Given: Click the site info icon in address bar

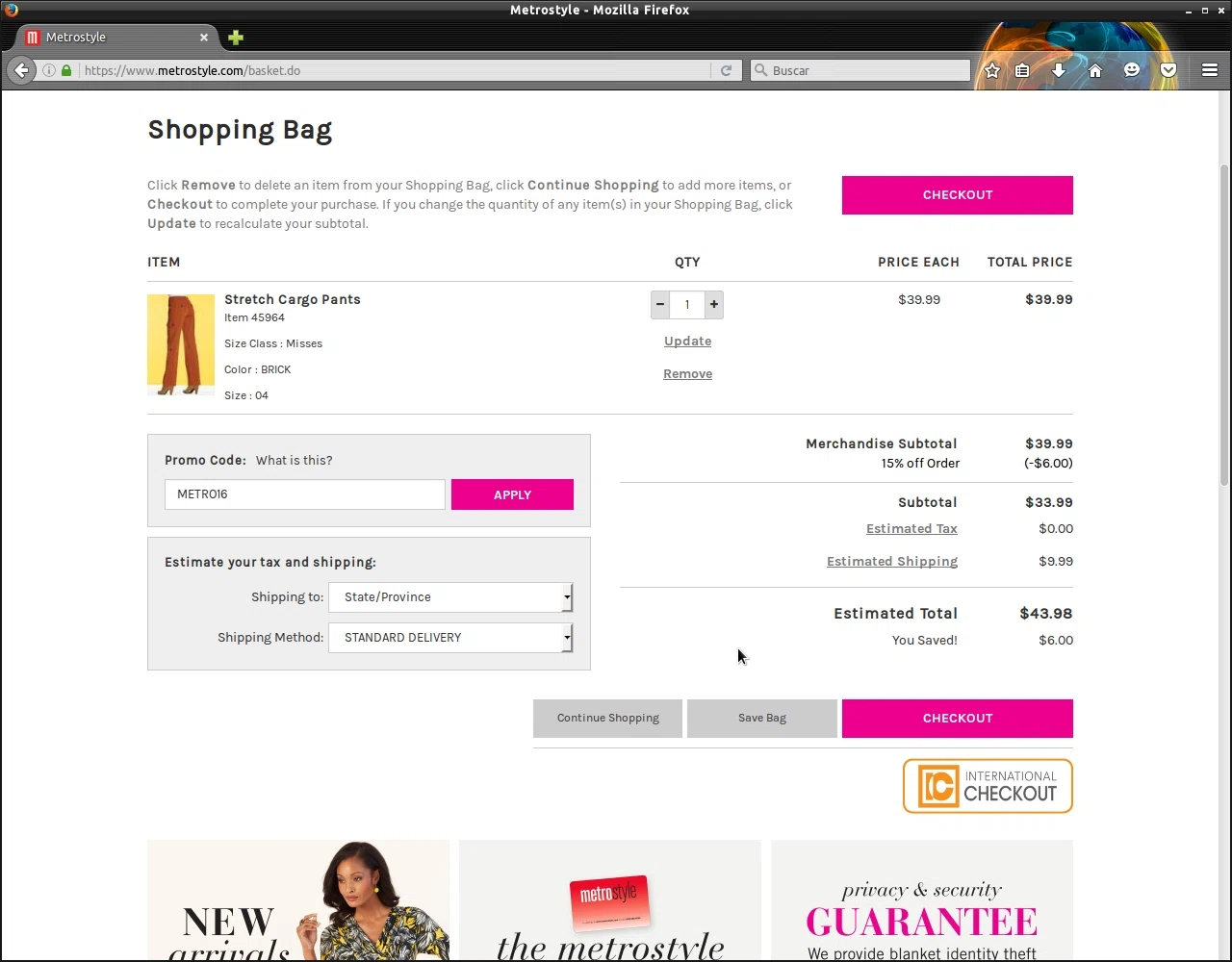Looking at the screenshot, I should point(49,70).
